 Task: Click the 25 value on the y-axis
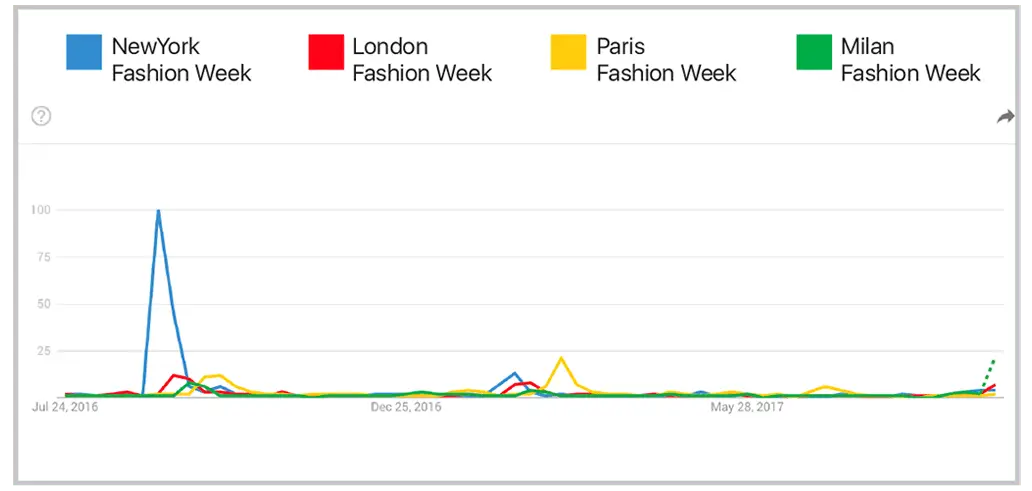[44, 351]
